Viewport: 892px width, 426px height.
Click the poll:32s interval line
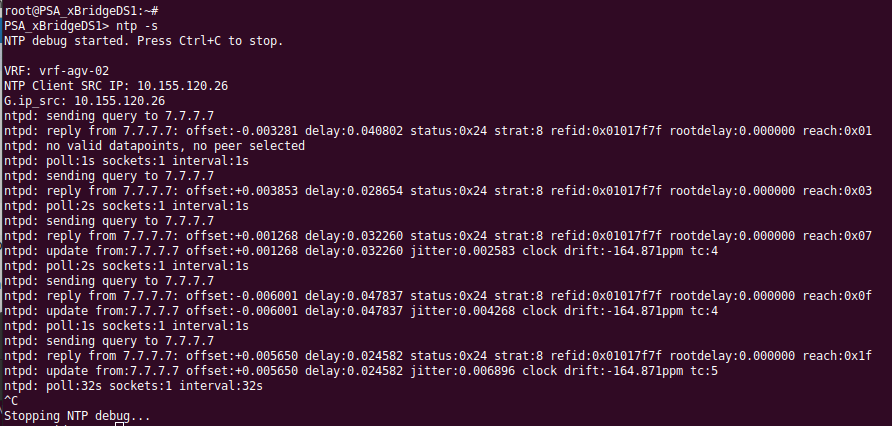(x=133, y=386)
